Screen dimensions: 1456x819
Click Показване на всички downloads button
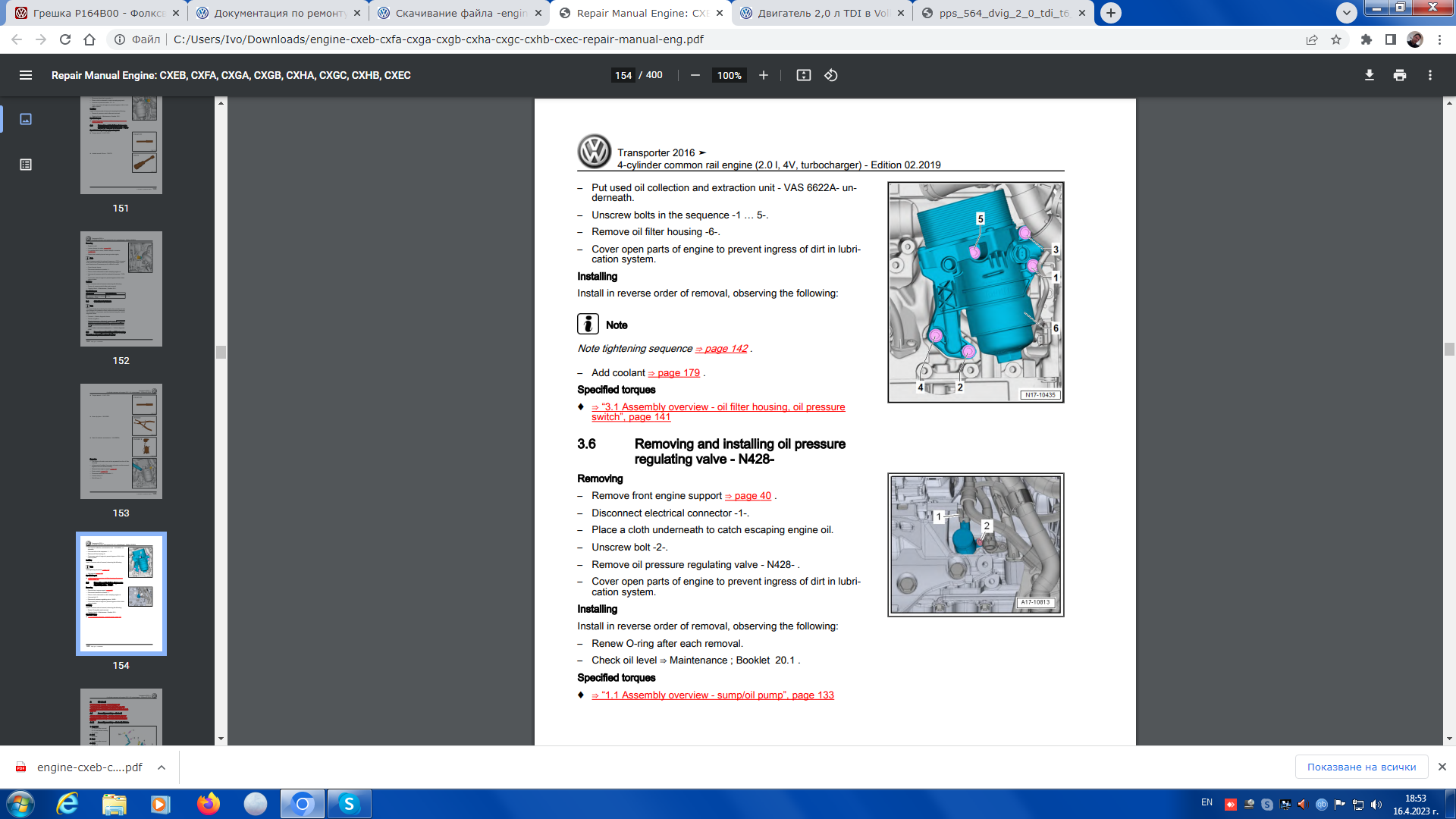click(1361, 767)
